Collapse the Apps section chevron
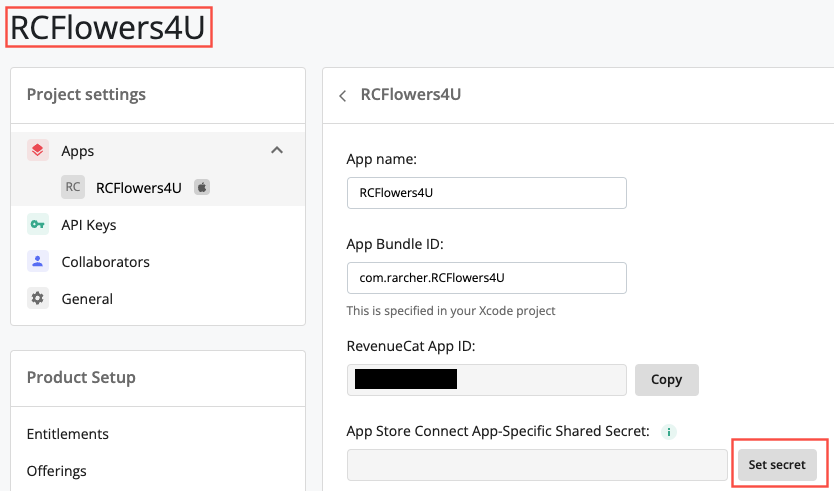The height and width of the screenshot is (491, 834). (x=277, y=151)
